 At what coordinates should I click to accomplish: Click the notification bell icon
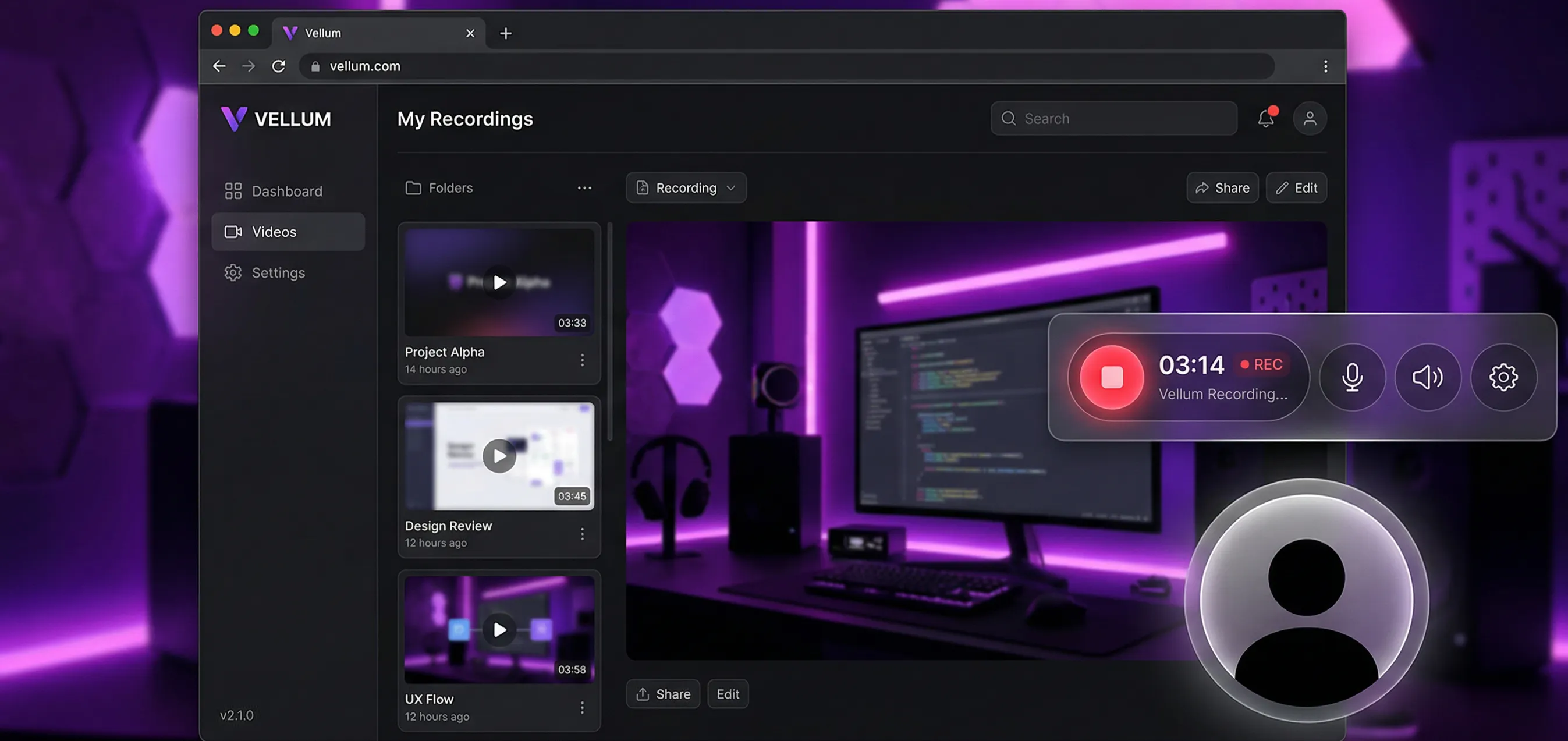1266,118
